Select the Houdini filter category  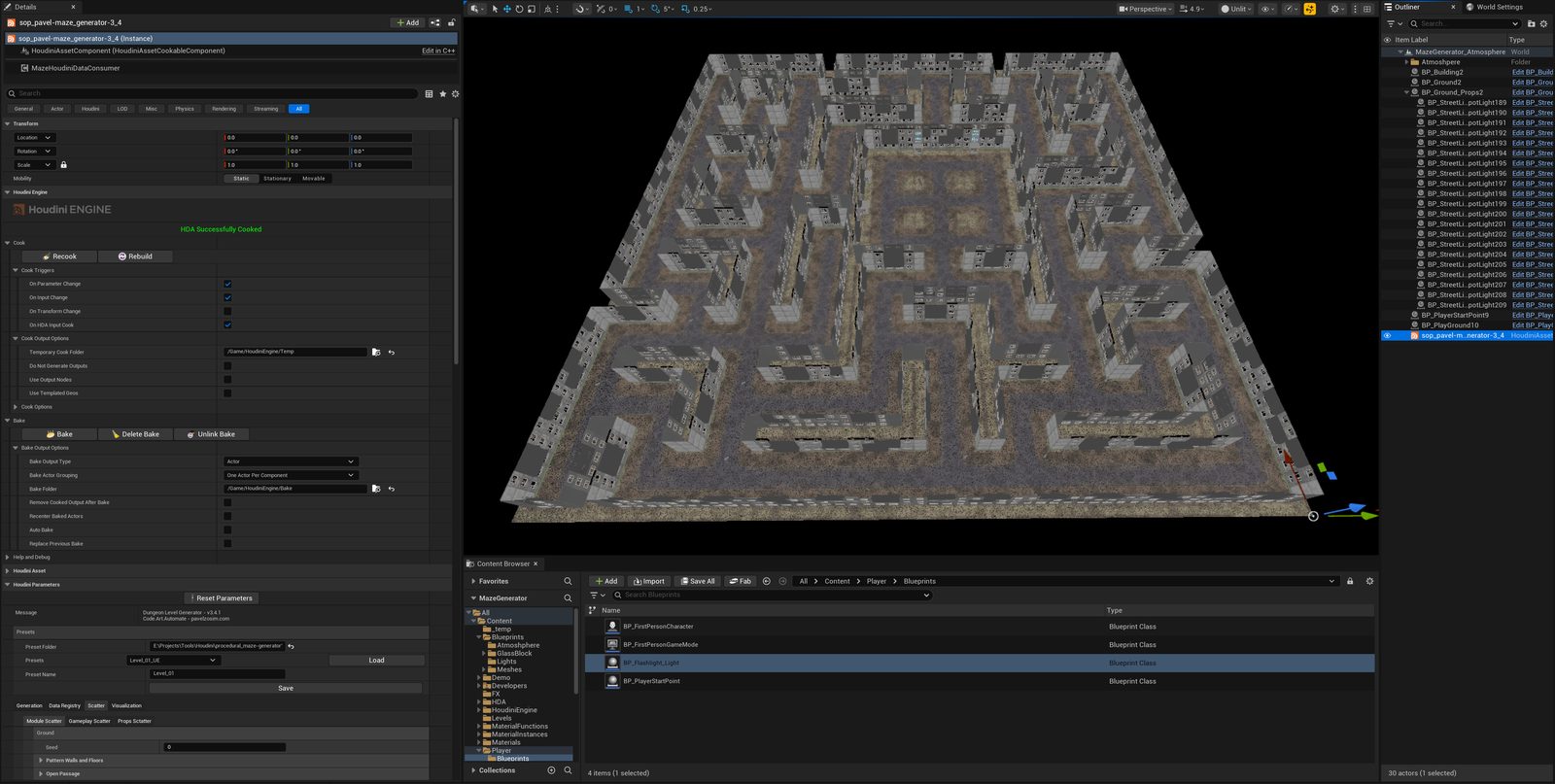pyautogui.click(x=90, y=109)
